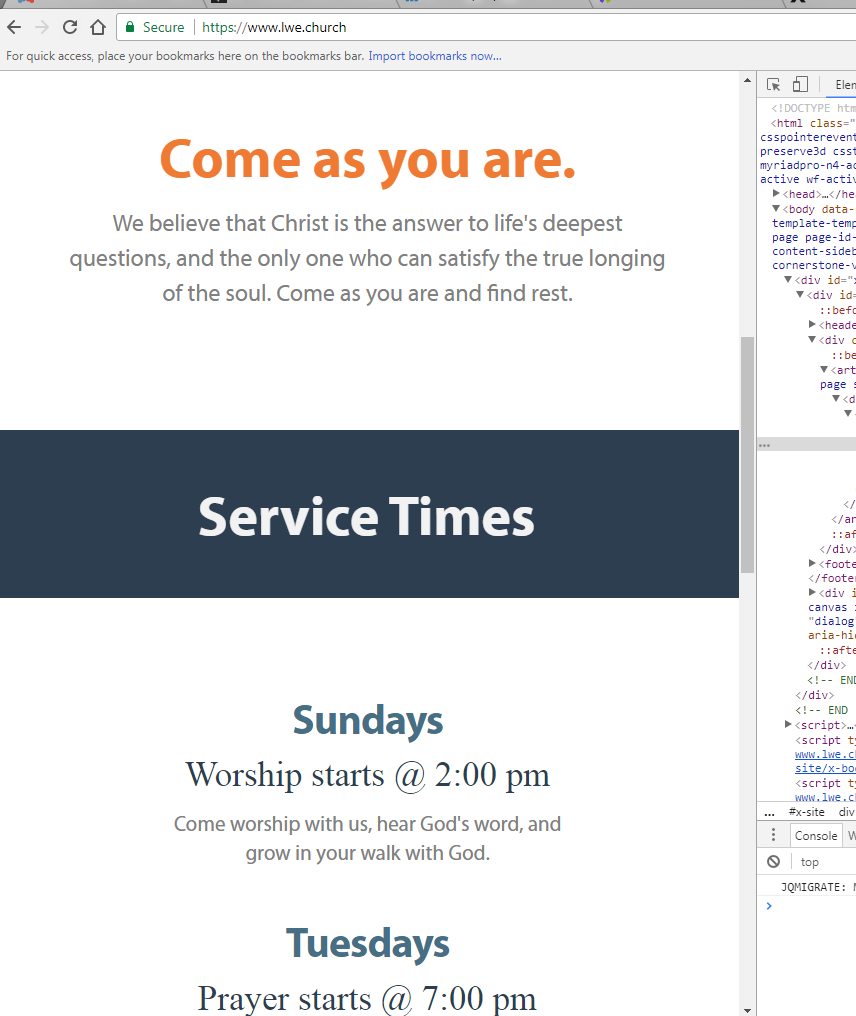
Task: Select the Console drawer tab
Action: 816,835
